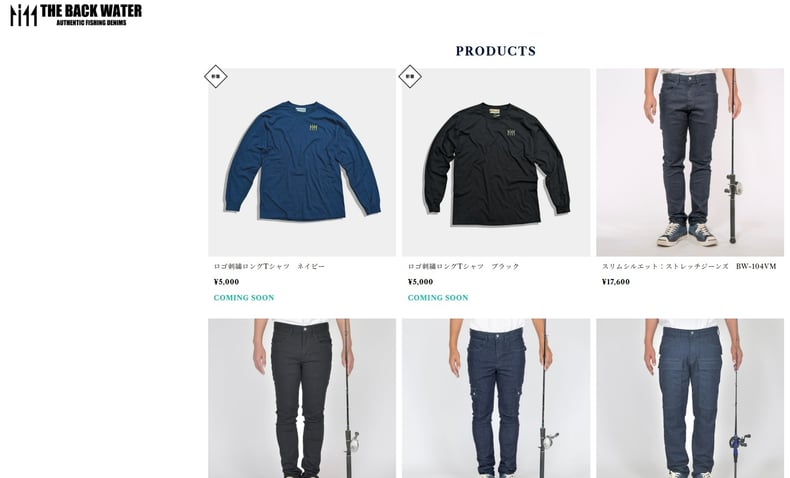Image resolution: width=790 pixels, height=478 pixels.
Task: Click the ¥5,000 price under navy shirt
Action: (226, 282)
